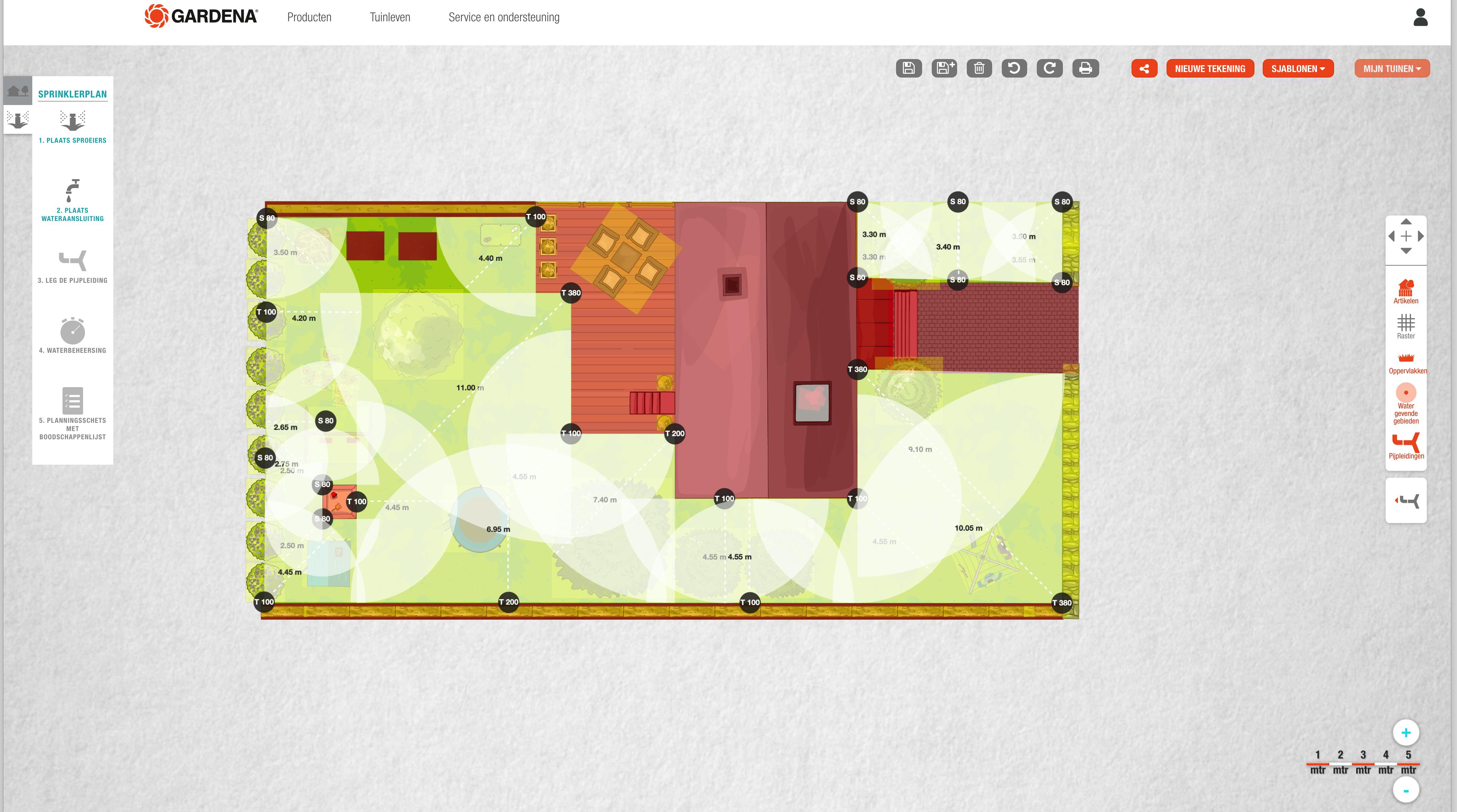
Task: Click the undo arrow icon
Action: point(1014,68)
